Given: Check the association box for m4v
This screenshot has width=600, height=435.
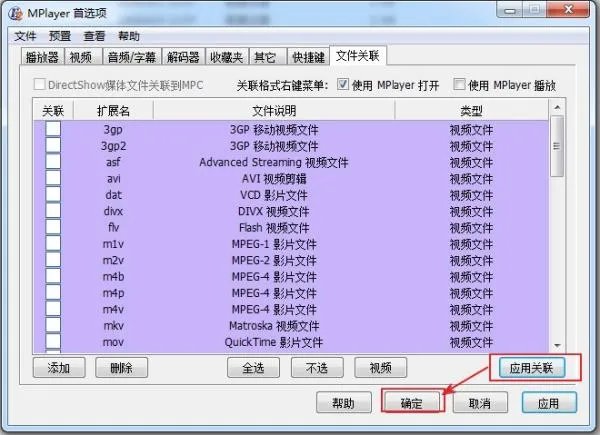Looking at the screenshot, I should coord(53,309).
